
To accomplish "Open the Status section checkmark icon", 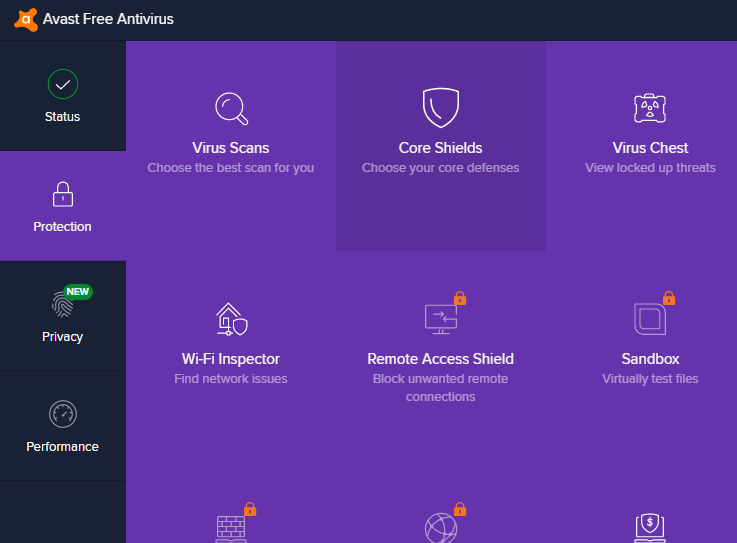I will [63, 84].
